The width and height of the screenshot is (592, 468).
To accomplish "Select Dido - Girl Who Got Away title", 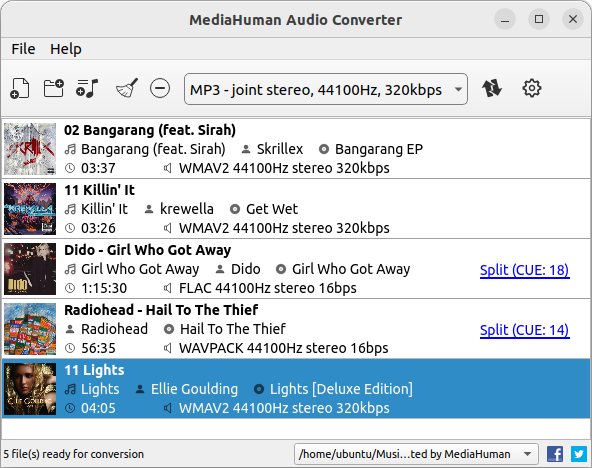I will click(148, 250).
